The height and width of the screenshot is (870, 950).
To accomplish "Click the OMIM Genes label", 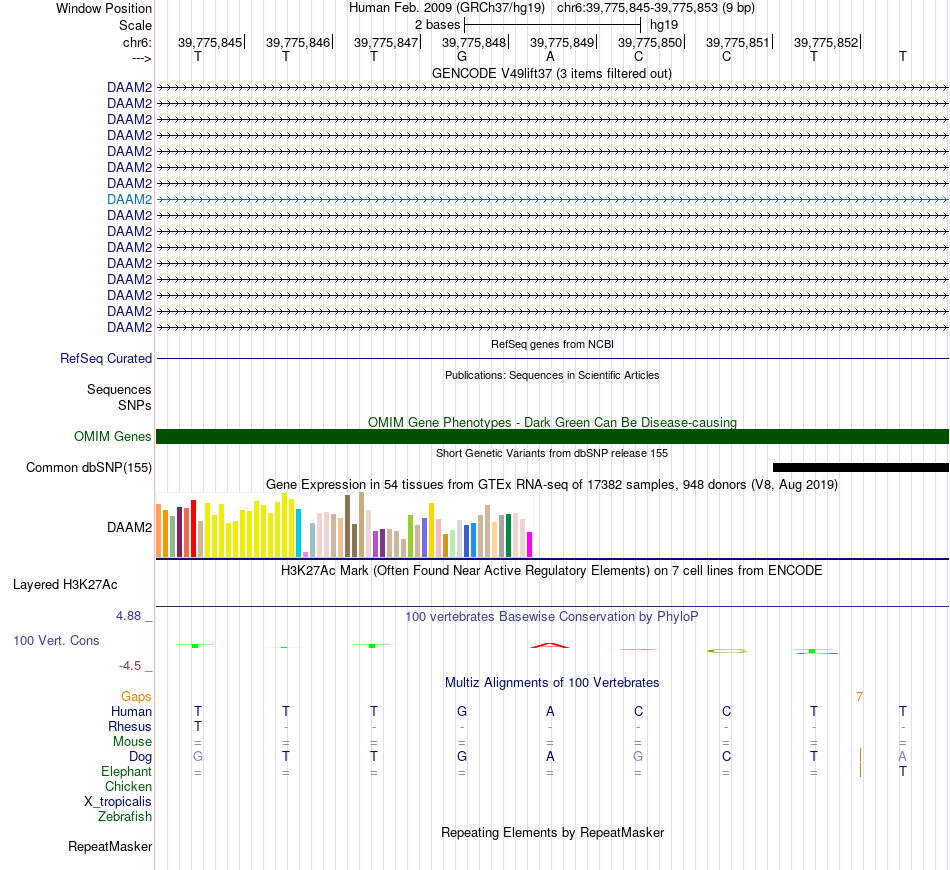I will (x=112, y=436).
